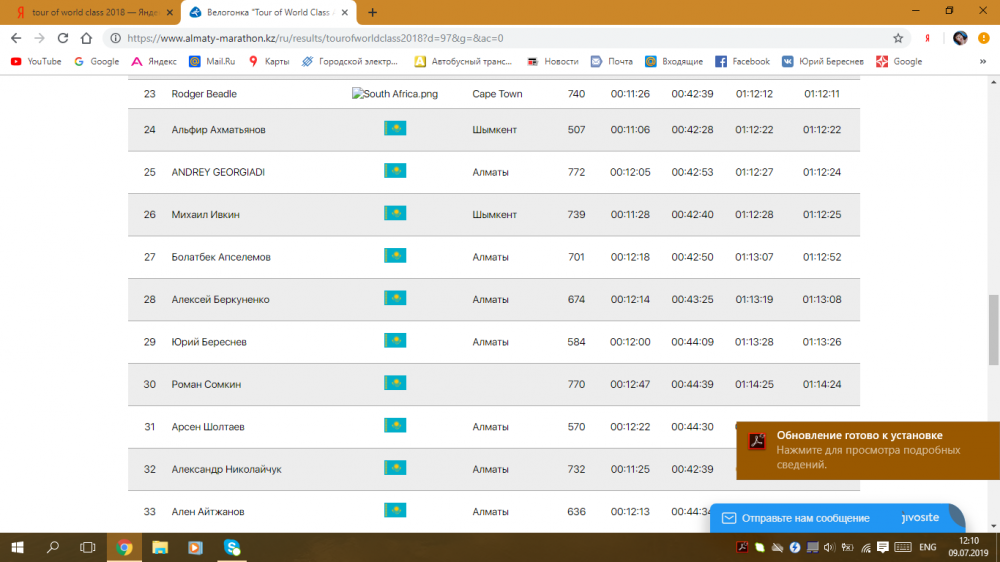Click the "Обновление готово к установке" notification

pos(866,450)
